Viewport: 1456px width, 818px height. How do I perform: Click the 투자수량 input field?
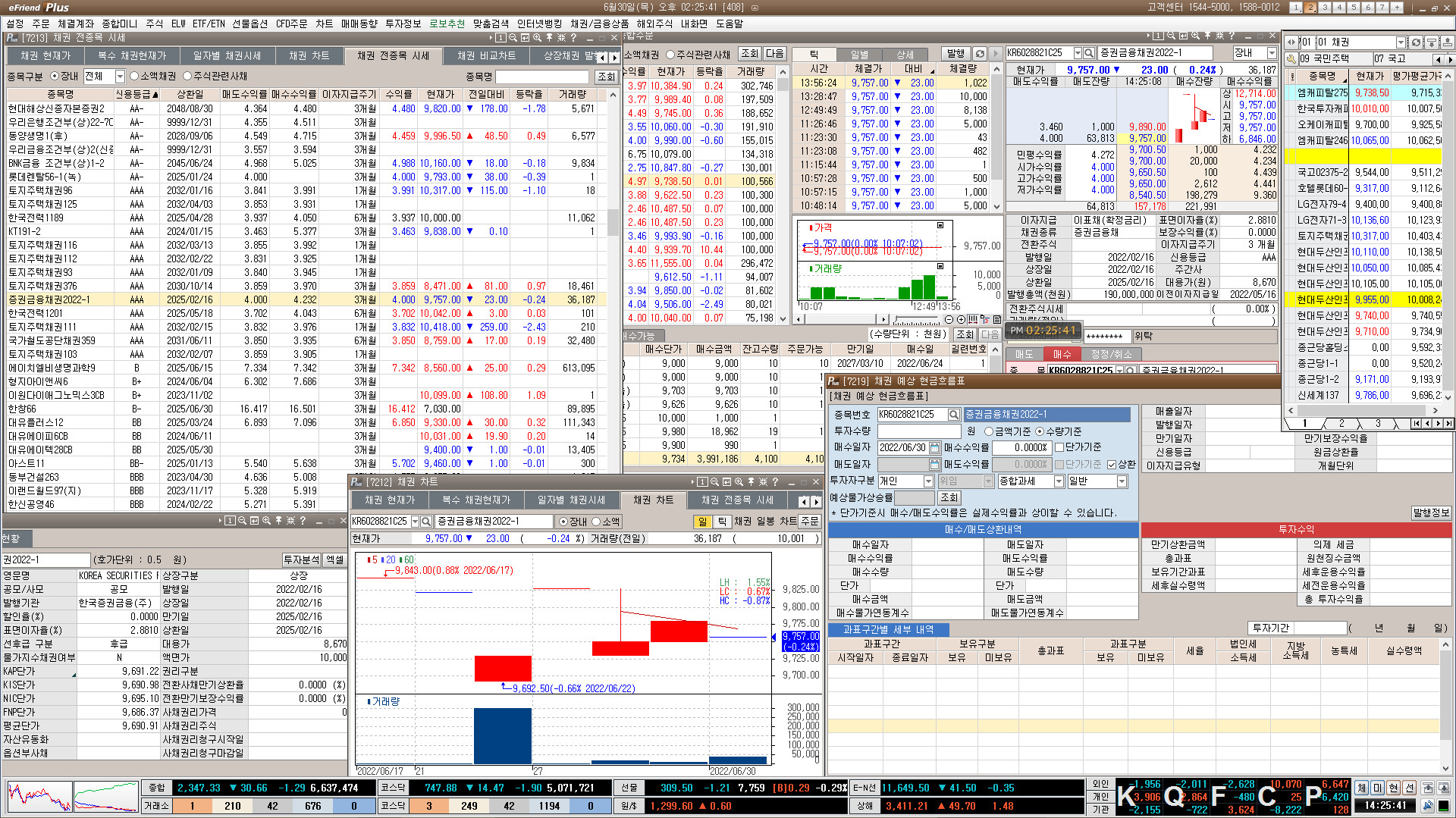coord(919,431)
